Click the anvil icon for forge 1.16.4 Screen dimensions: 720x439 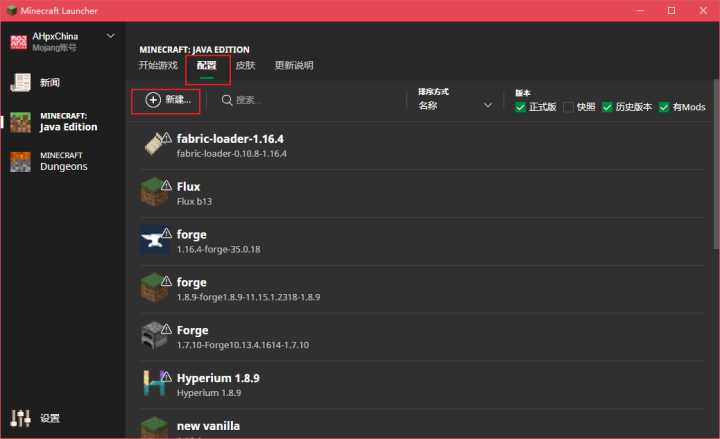coord(153,241)
